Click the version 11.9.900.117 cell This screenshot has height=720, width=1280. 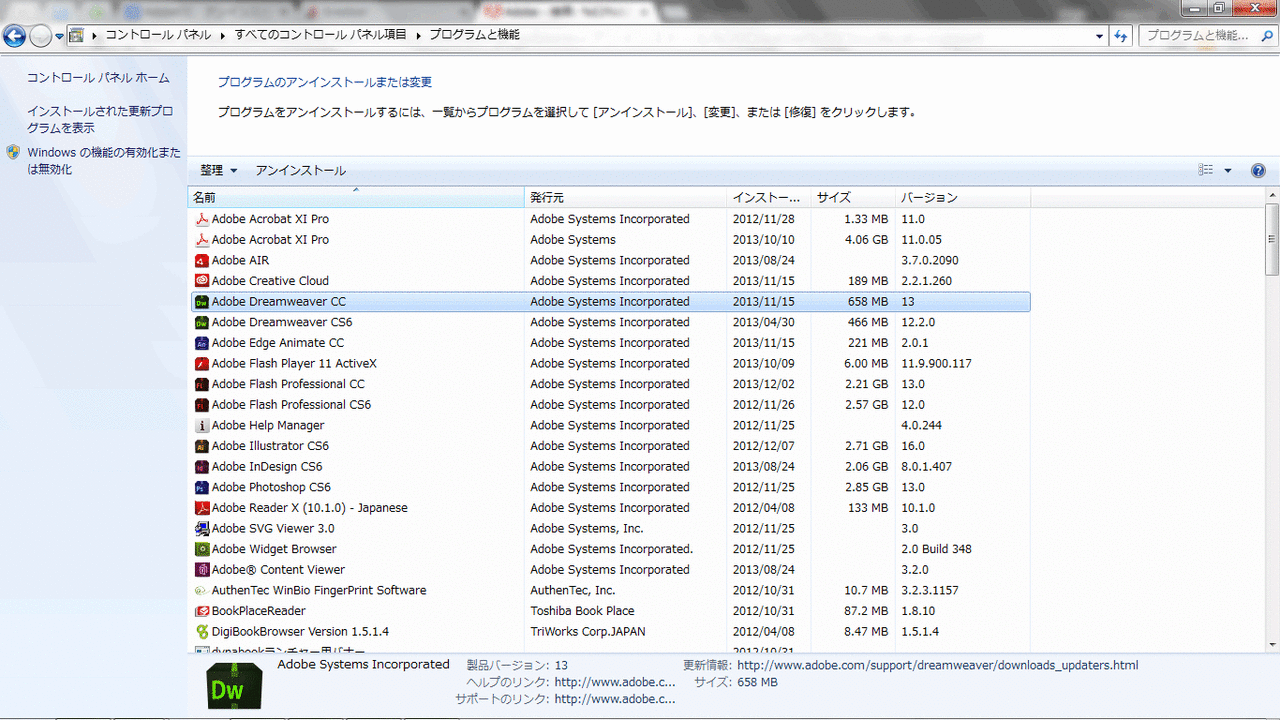coord(936,364)
